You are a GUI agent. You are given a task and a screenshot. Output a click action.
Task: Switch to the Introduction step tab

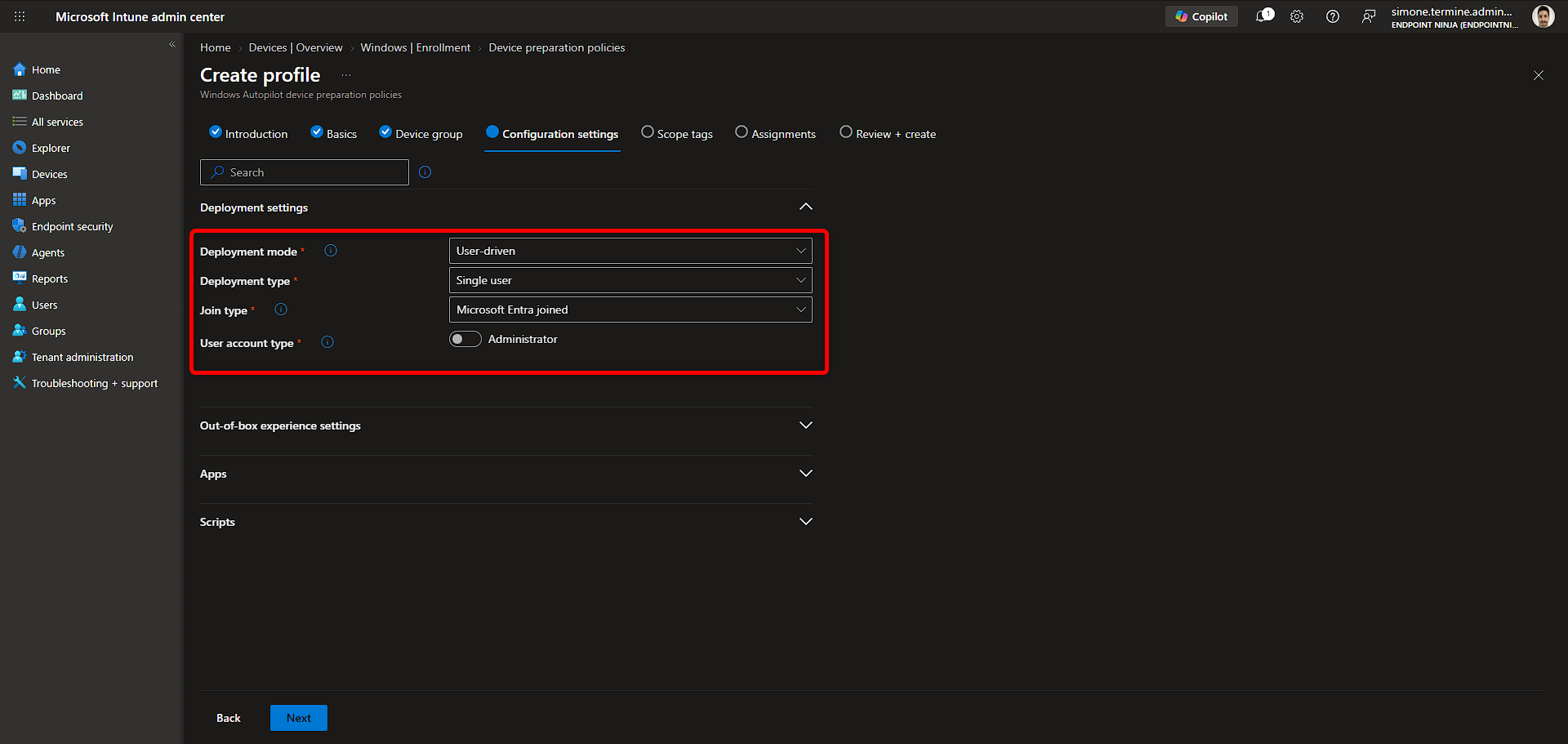(x=248, y=134)
